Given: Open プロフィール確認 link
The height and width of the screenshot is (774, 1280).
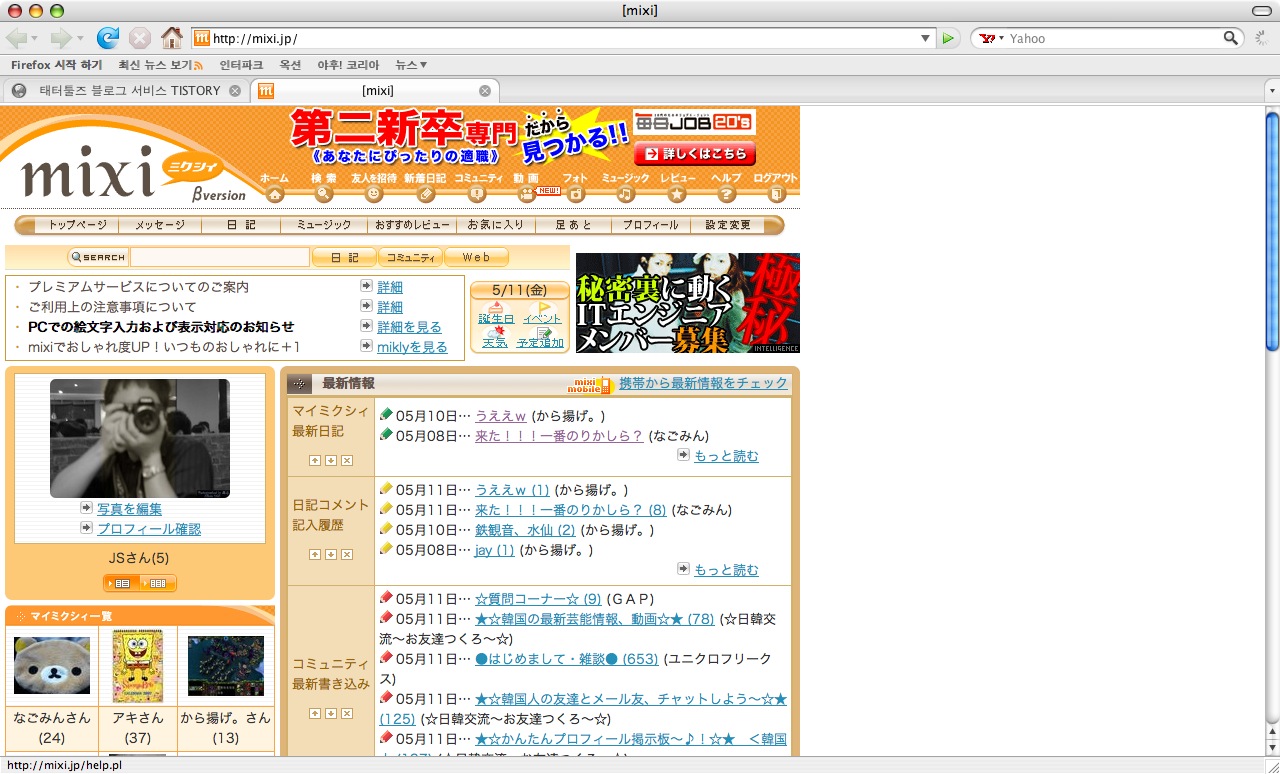Looking at the screenshot, I should pyautogui.click(x=149, y=529).
